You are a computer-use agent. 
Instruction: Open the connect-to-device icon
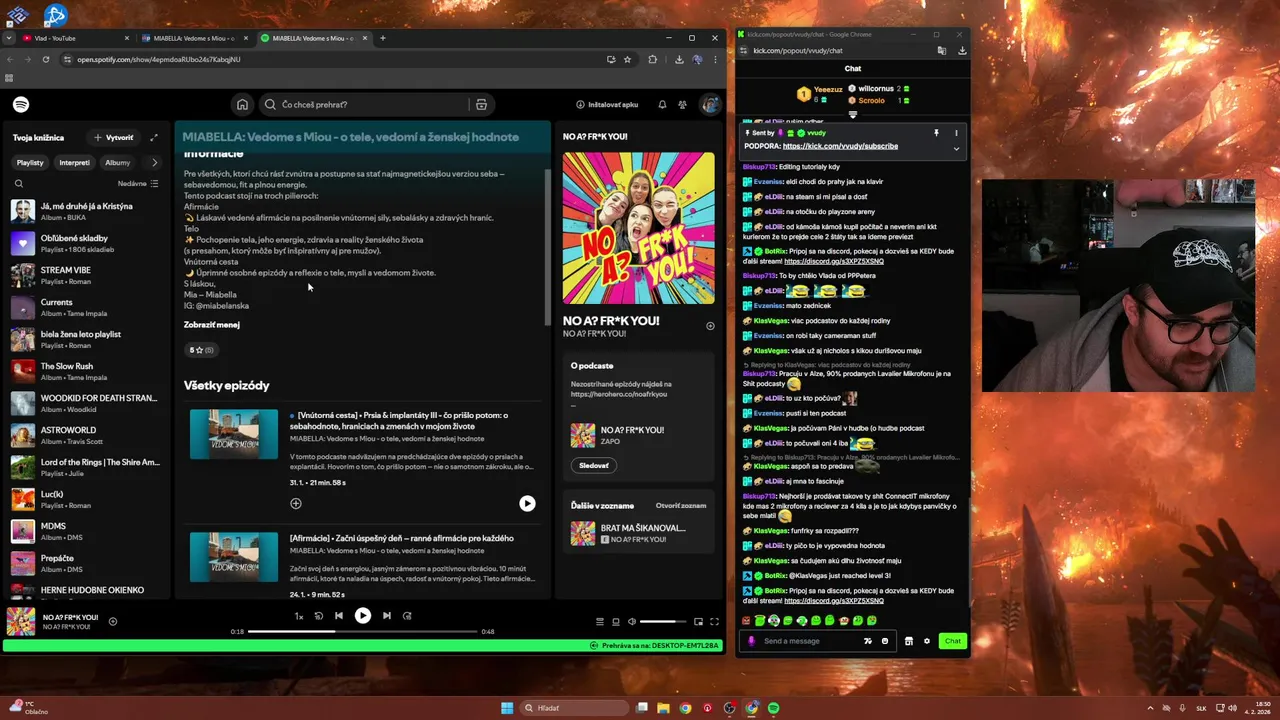tap(616, 621)
